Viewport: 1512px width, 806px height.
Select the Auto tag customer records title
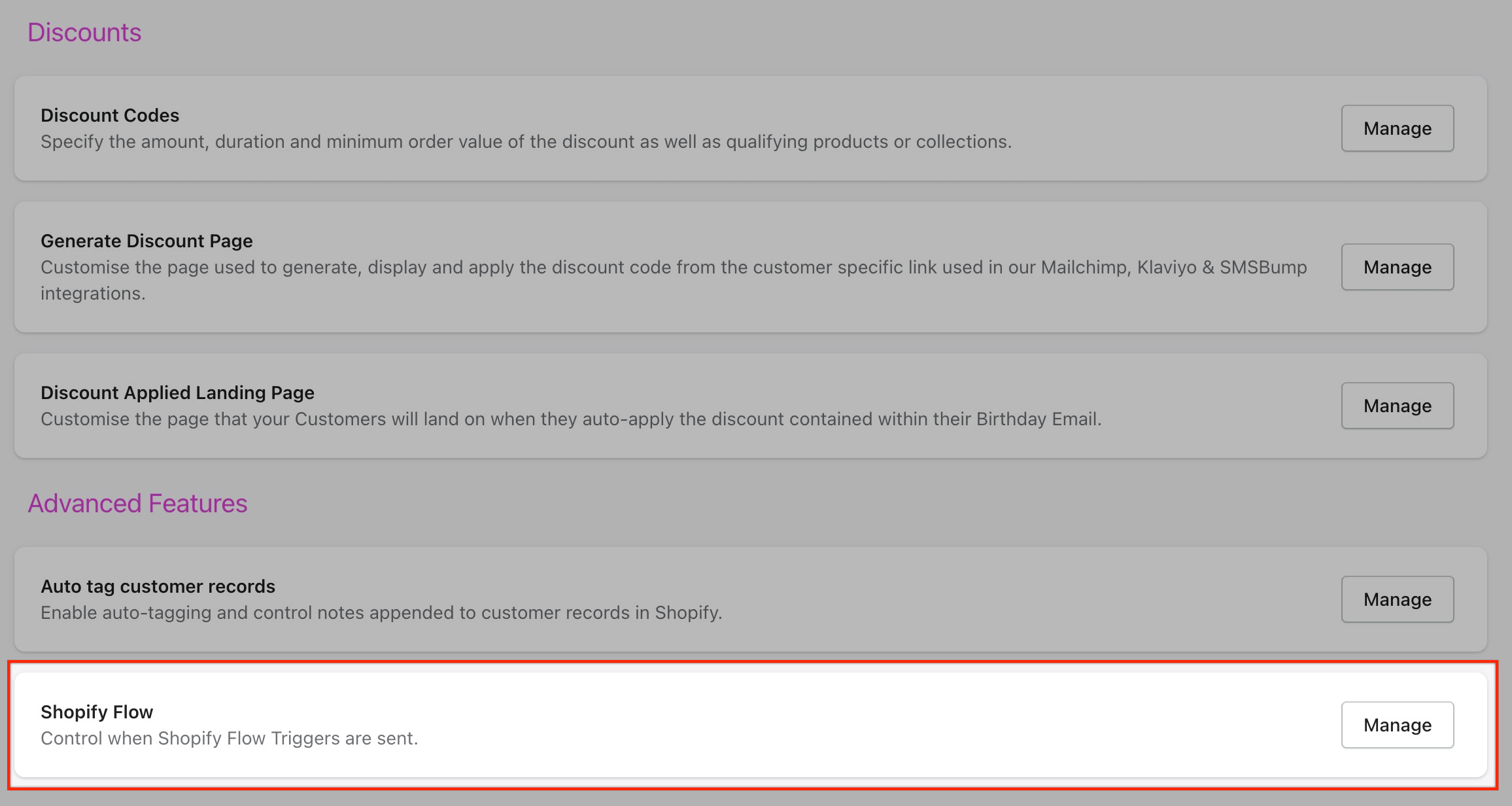158,586
